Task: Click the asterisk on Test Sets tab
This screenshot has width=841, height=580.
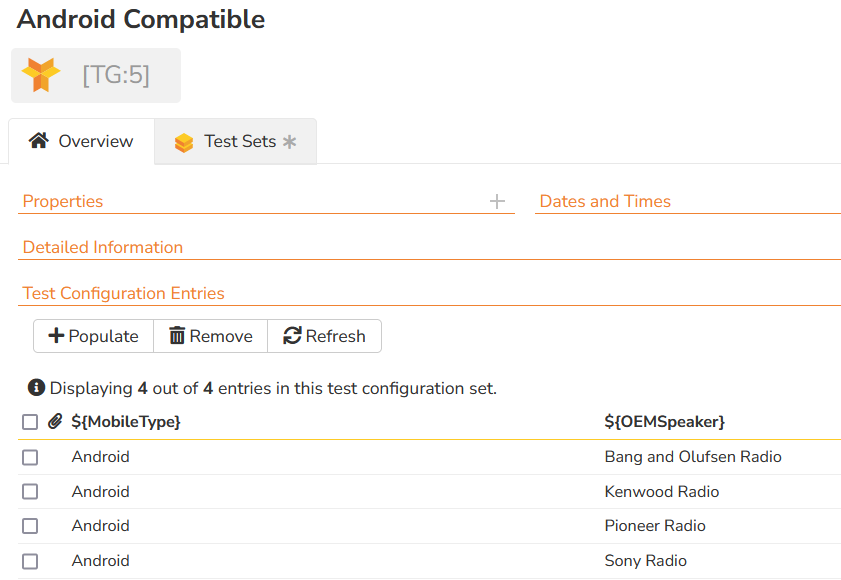Action: click(289, 142)
